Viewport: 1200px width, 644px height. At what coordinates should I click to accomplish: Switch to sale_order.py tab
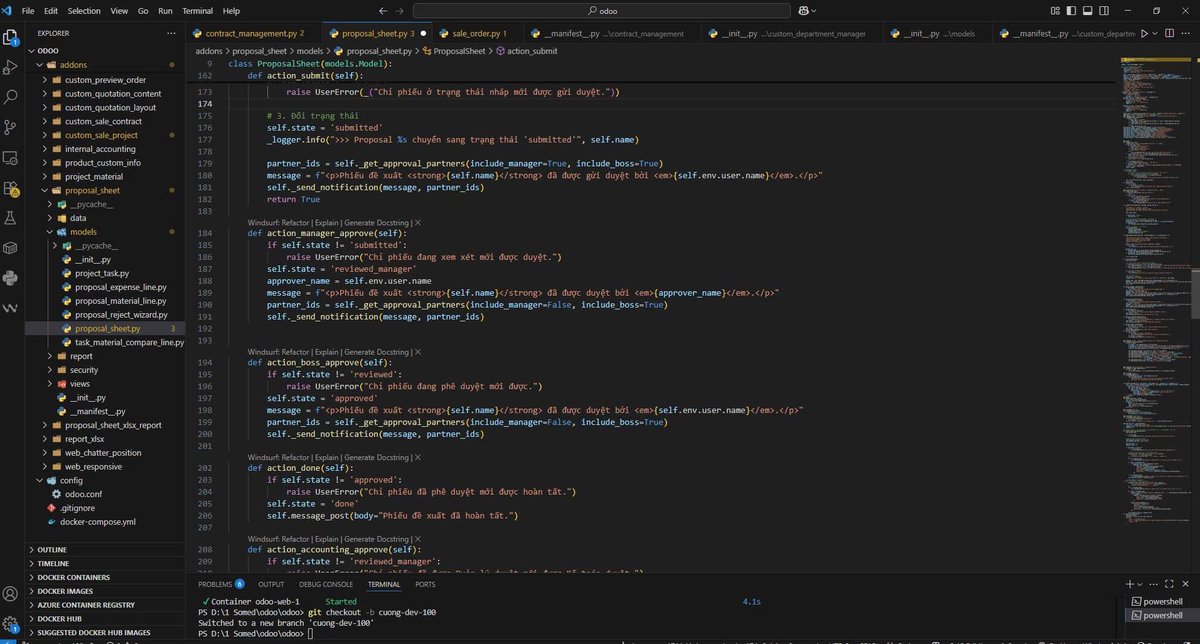coord(479,33)
